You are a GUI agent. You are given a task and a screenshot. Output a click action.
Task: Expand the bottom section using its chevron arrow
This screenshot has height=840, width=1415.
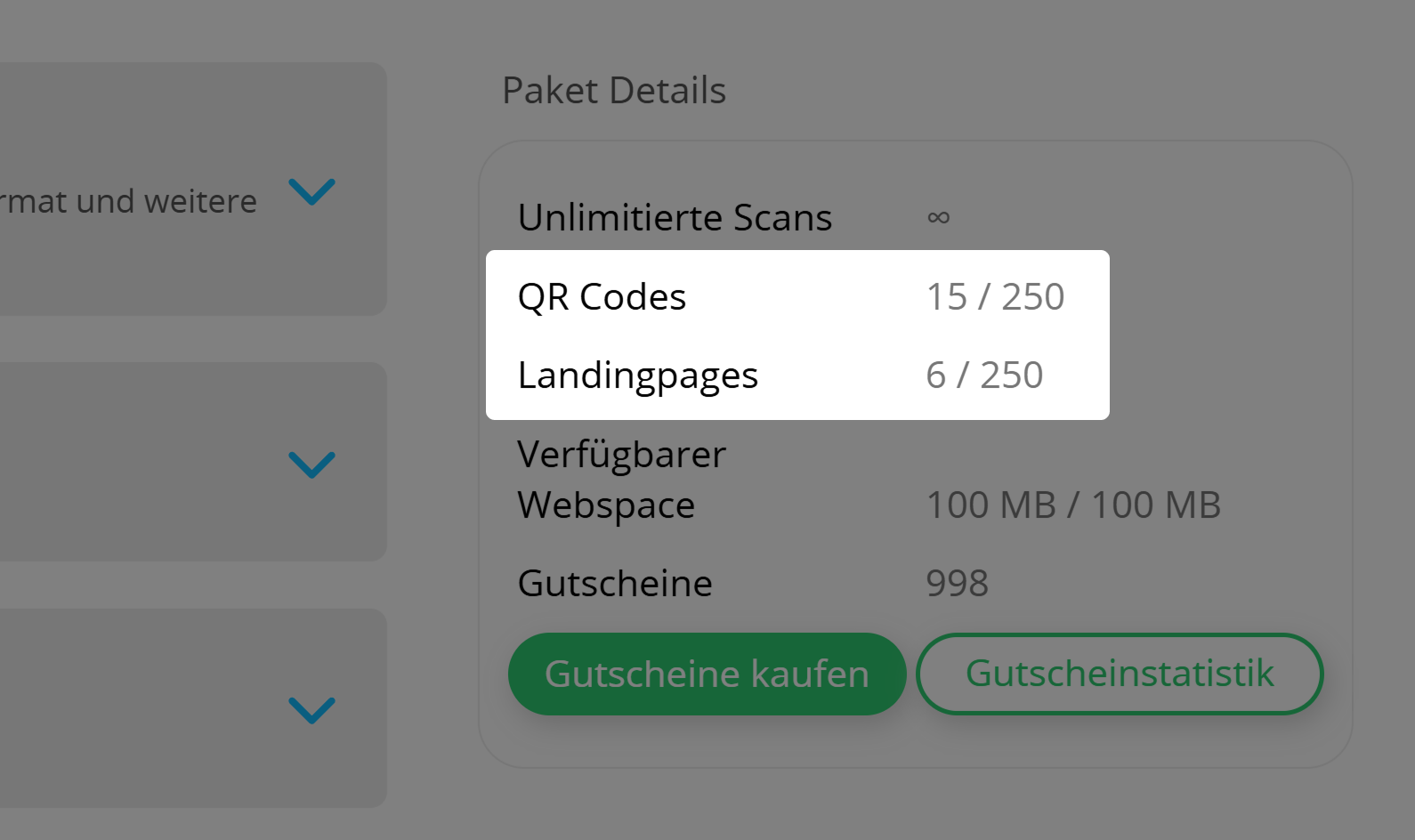(x=311, y=711)
